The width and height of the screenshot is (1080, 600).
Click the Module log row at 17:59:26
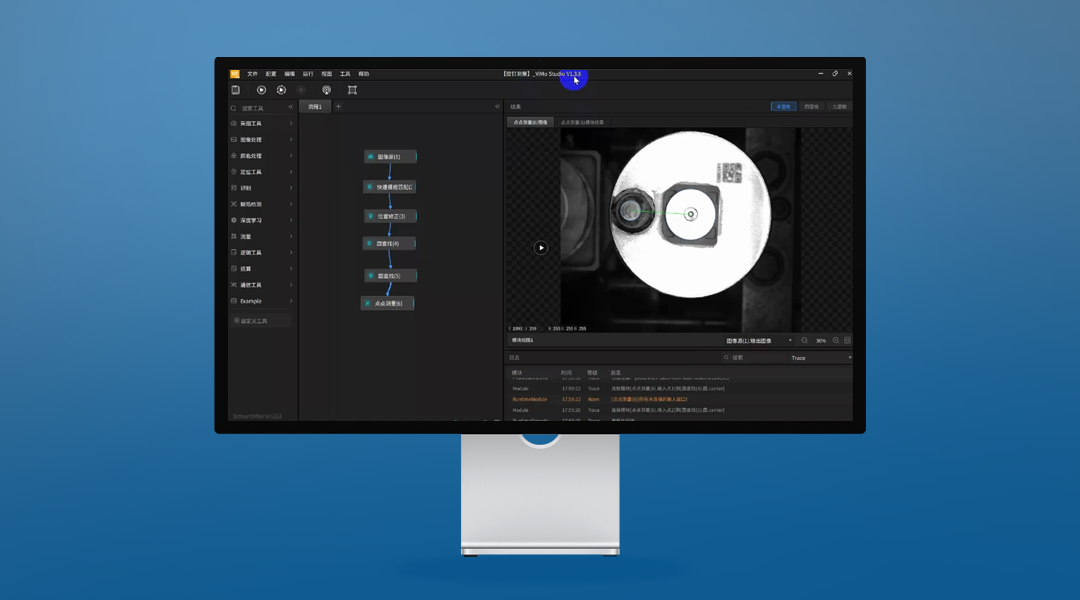(679, 411)
